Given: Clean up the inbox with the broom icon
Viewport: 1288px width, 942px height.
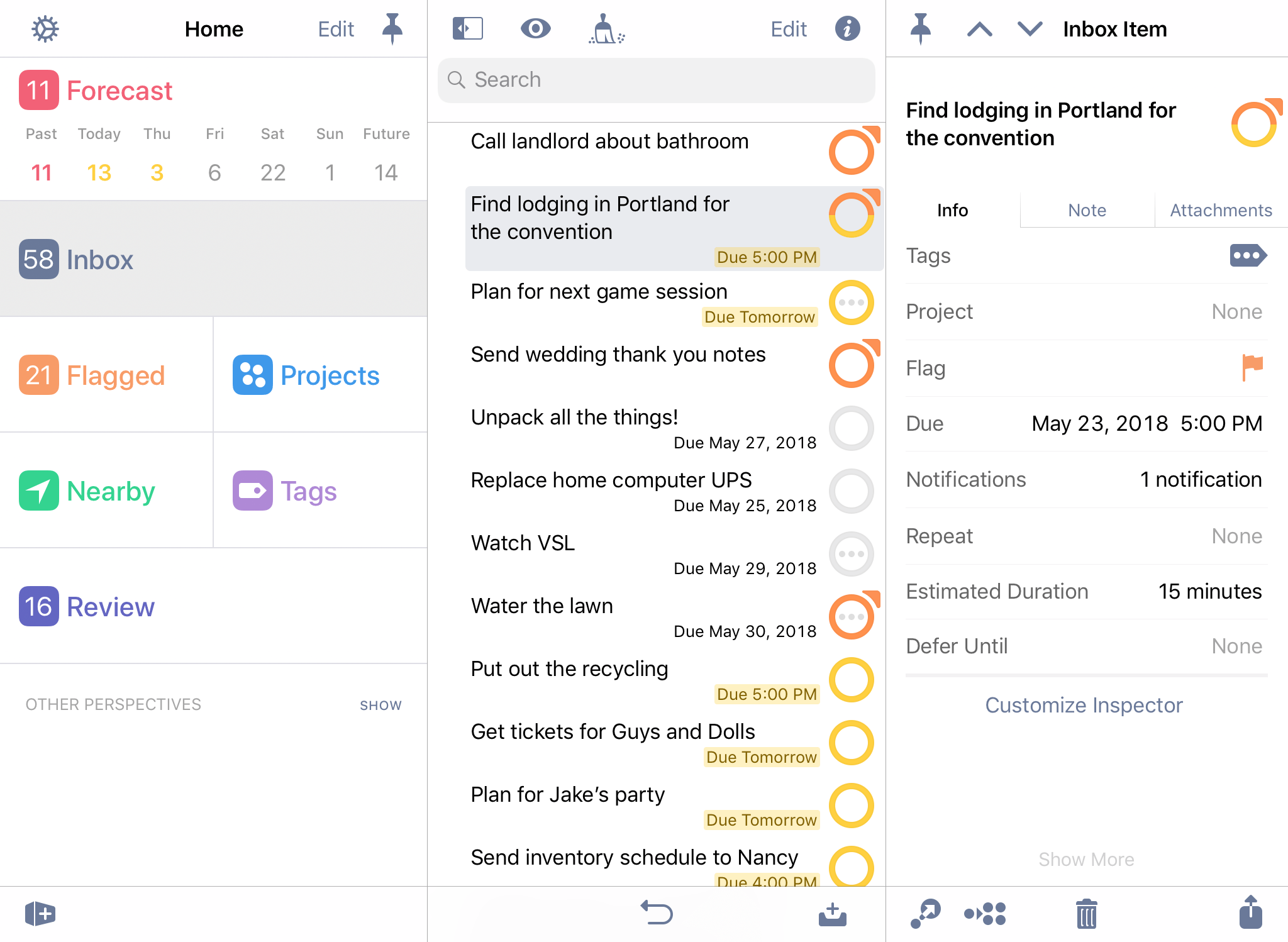Looking at the screenshot, I should coord(606,29).
